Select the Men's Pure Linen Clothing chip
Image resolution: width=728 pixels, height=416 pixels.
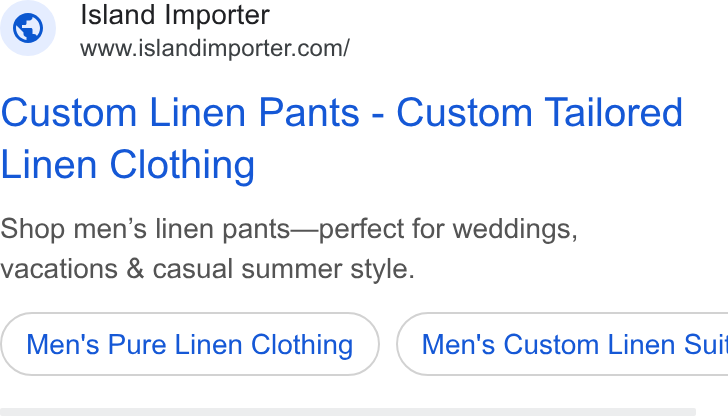190,344
